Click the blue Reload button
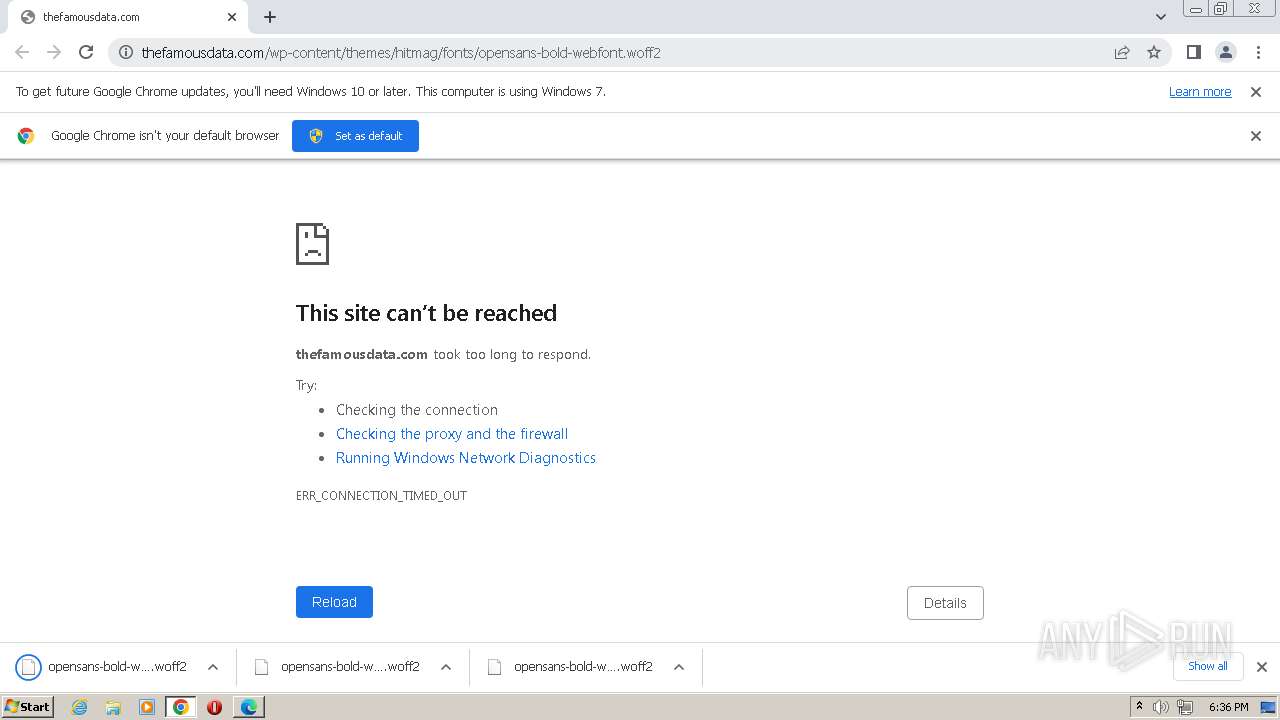This screenshot has width=1280, height=720. [334, 602]
